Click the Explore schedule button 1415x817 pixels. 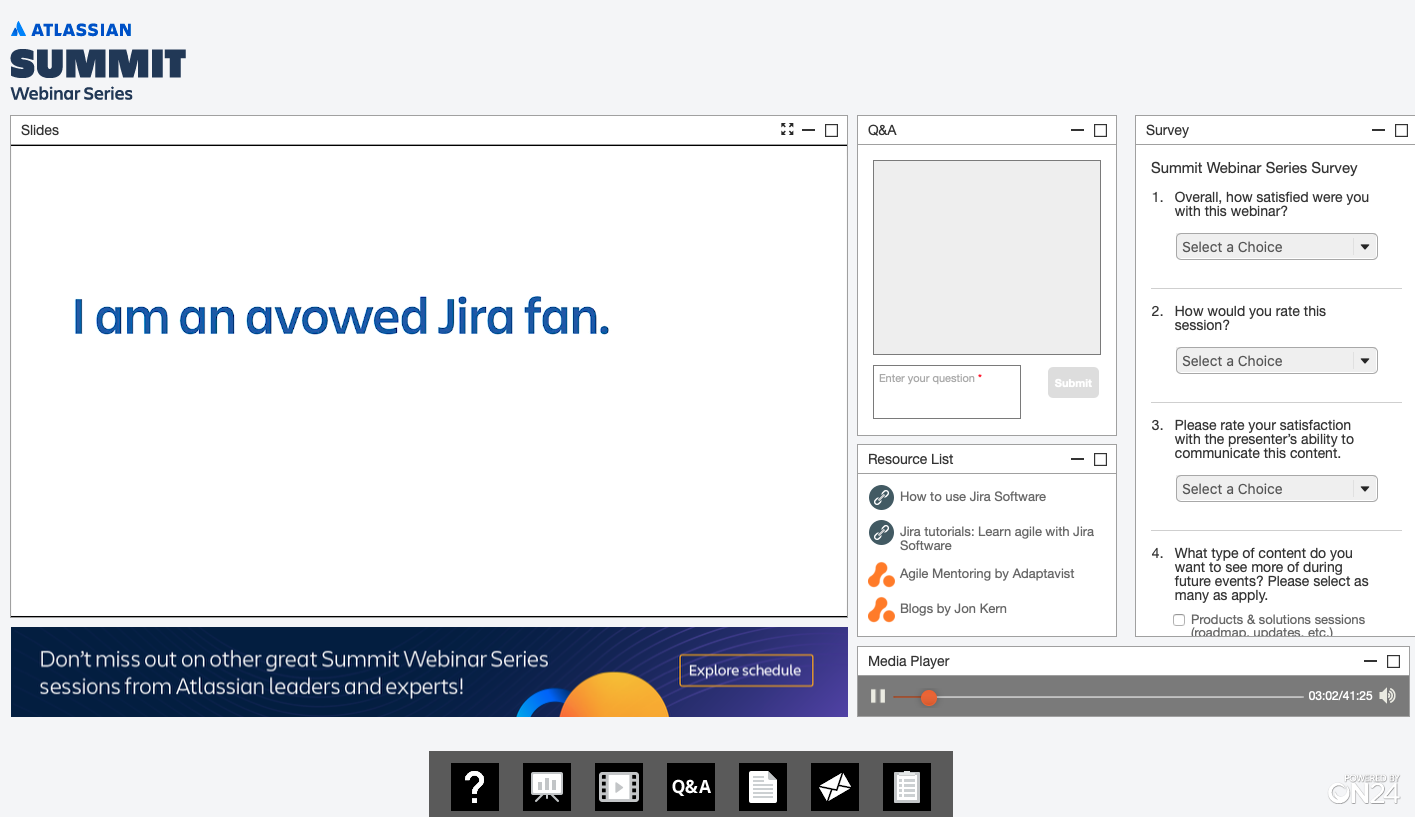point(746,670)
